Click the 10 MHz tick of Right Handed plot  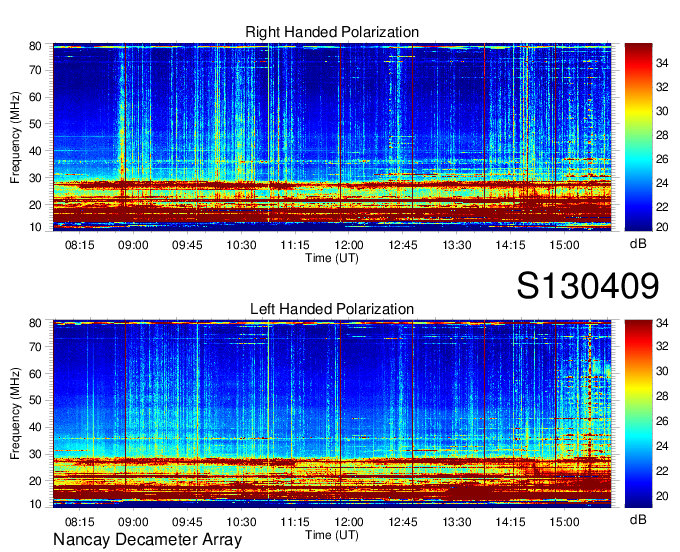pos(35,227)
